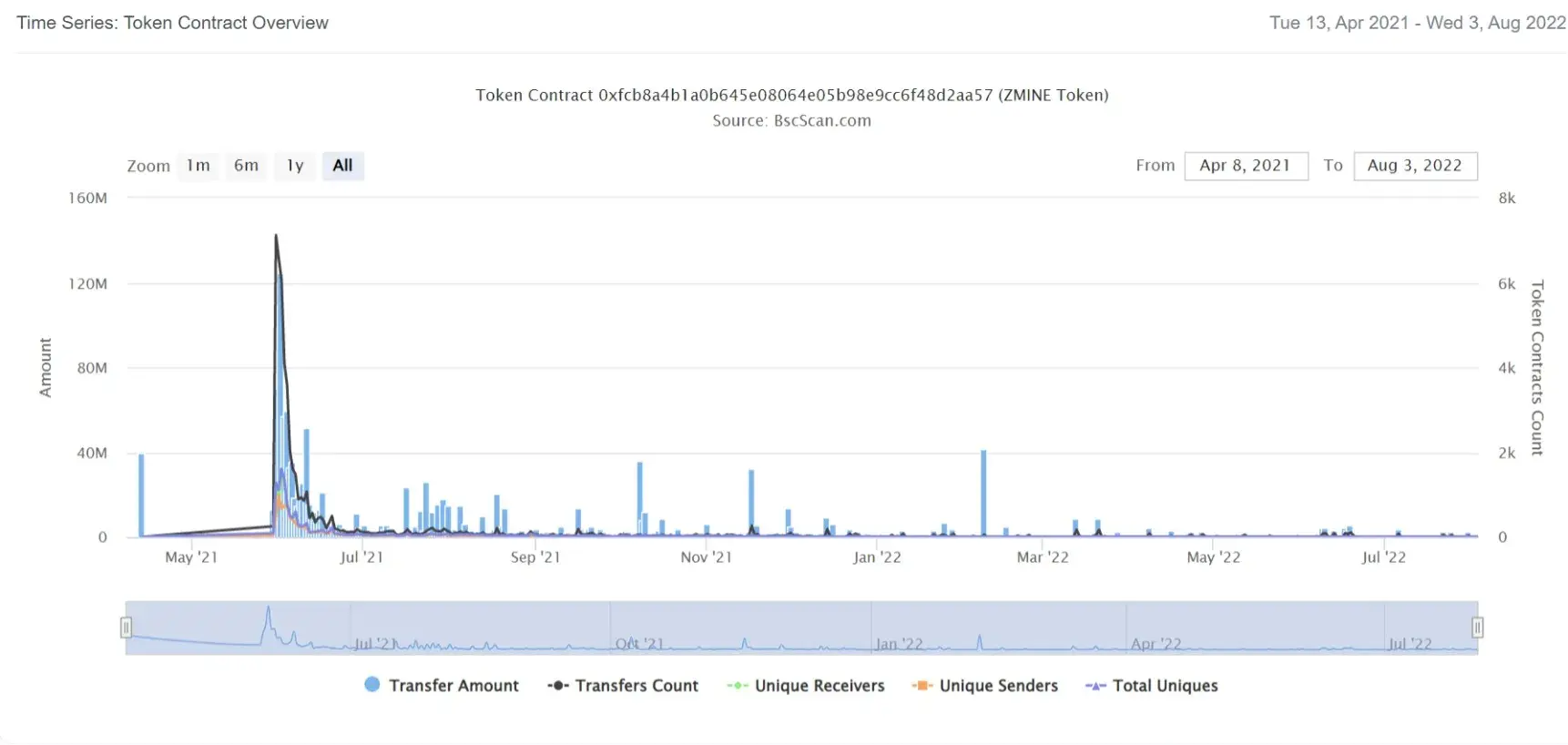Edit the From date field

[x=1246, y=166]
